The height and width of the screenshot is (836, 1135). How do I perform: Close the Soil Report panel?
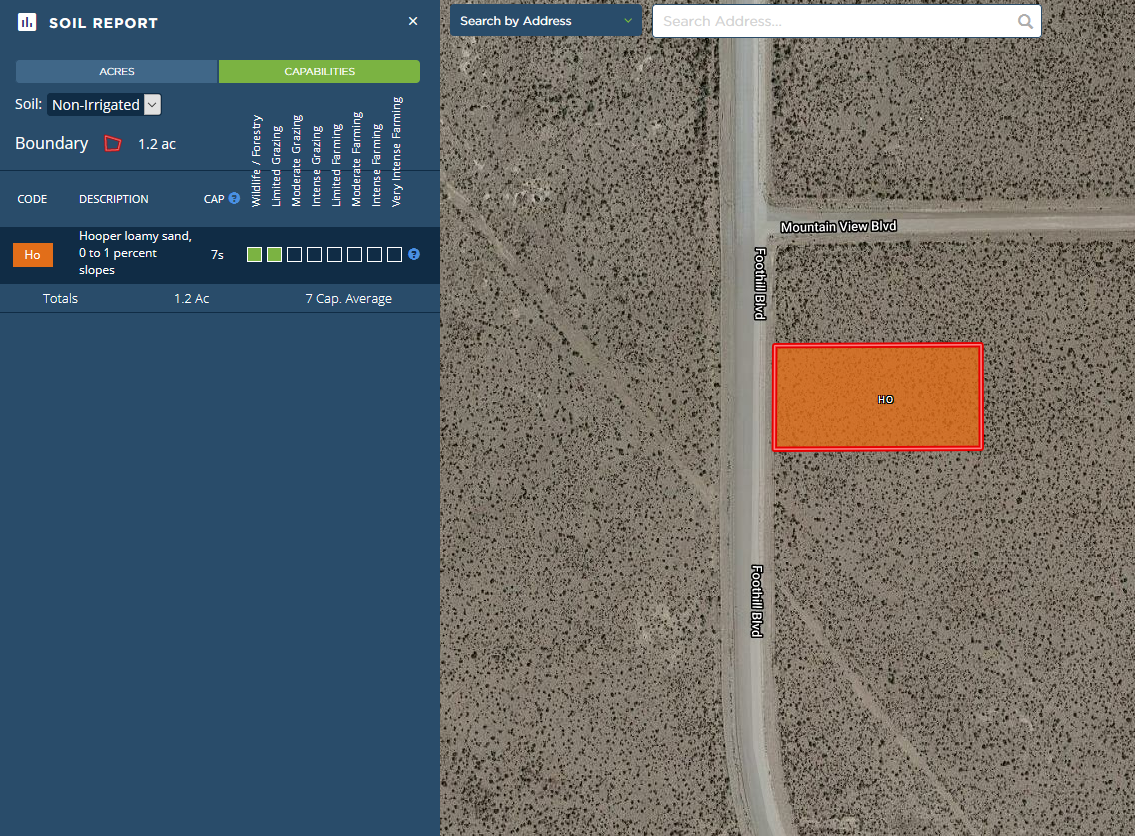click(413, 21)
